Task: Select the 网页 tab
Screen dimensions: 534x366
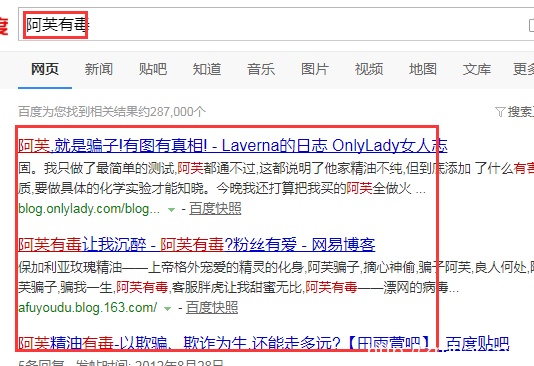Action: coord(45,69)
